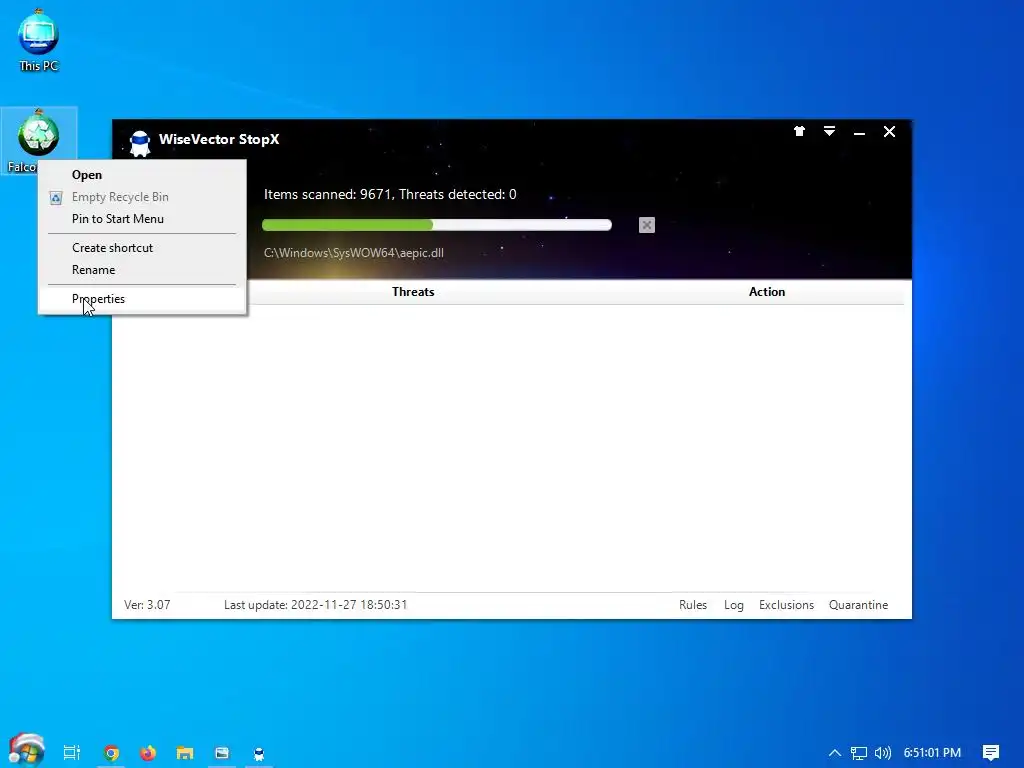Open the Rules link
The height and width of the screenshot is (768, 1024).
693,605
